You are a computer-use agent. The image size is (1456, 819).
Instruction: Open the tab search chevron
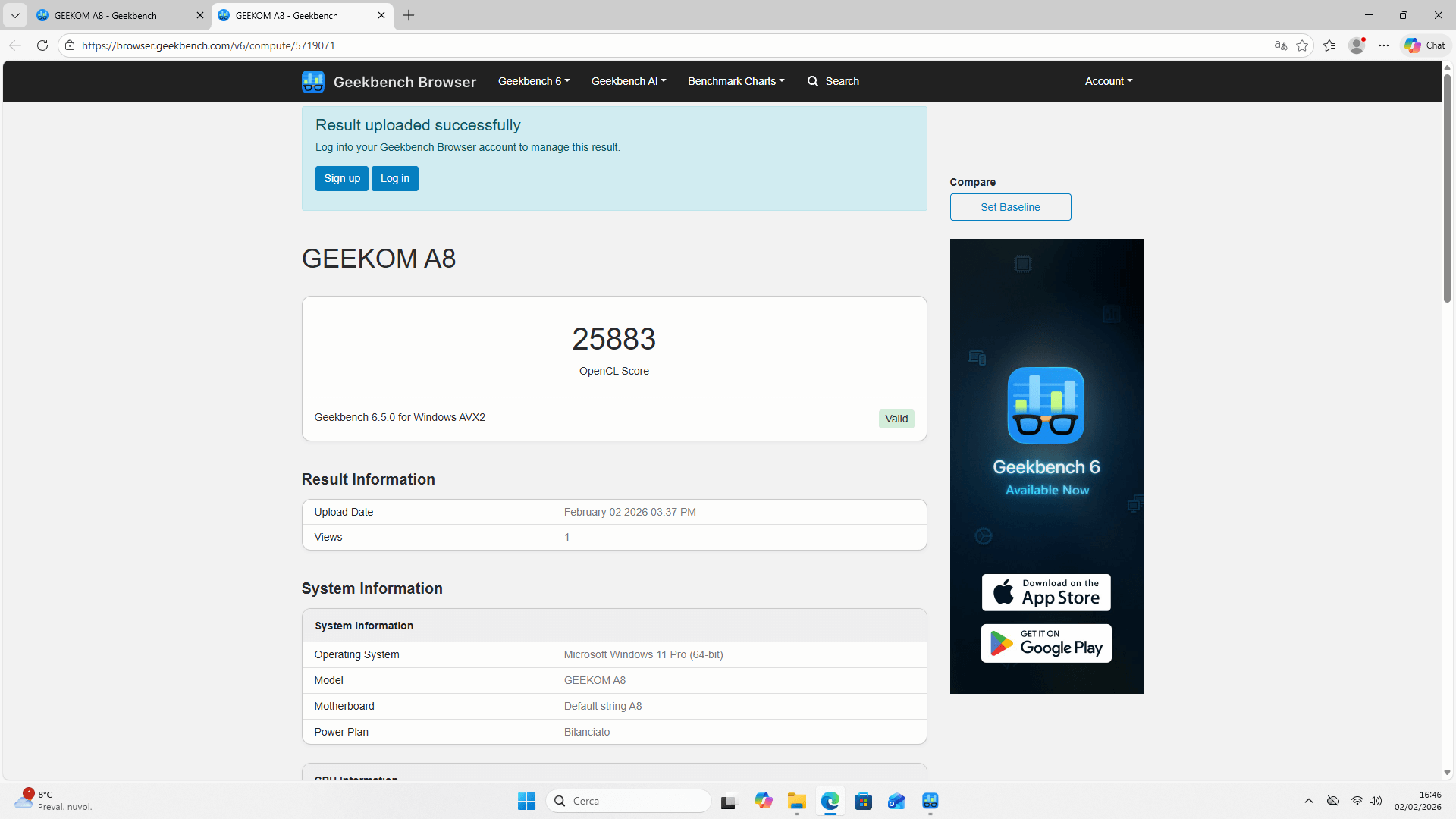click(x=14, y=15)
